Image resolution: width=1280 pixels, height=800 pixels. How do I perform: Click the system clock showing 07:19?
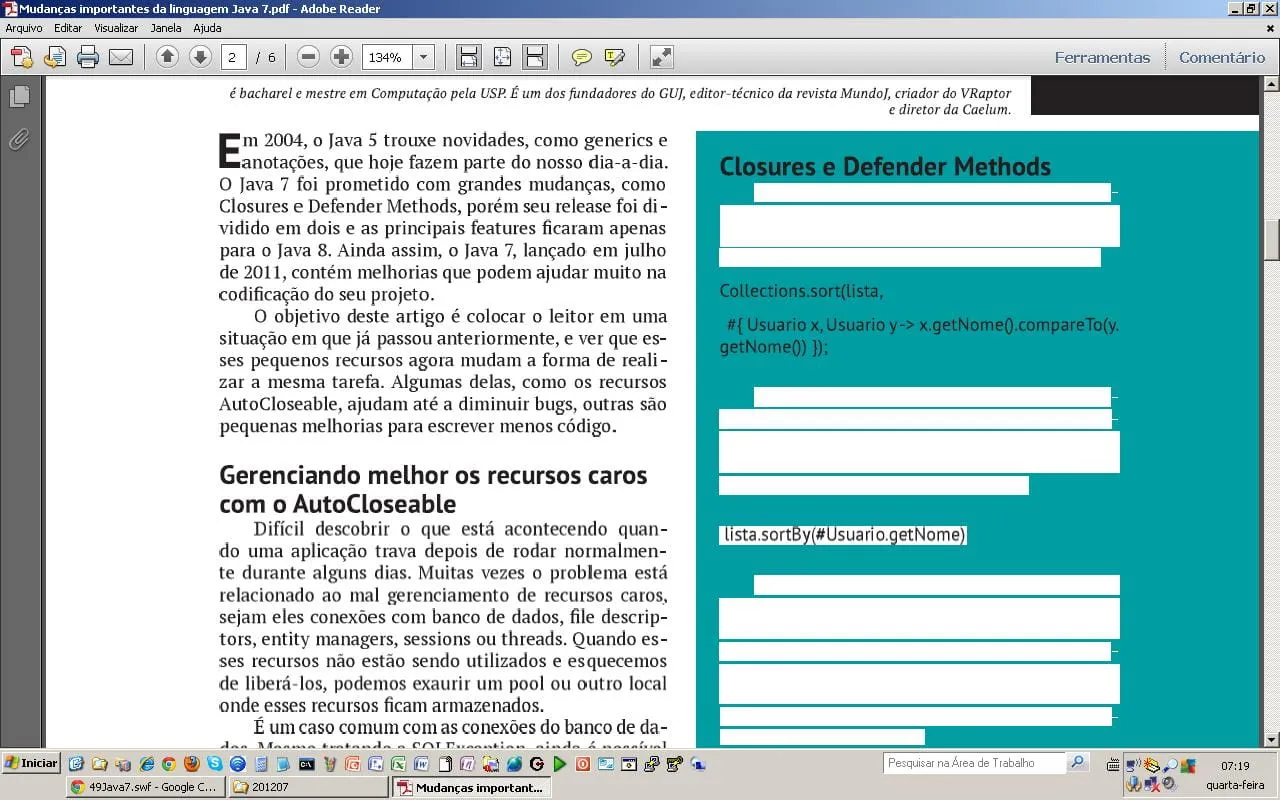click(1235, 766)
